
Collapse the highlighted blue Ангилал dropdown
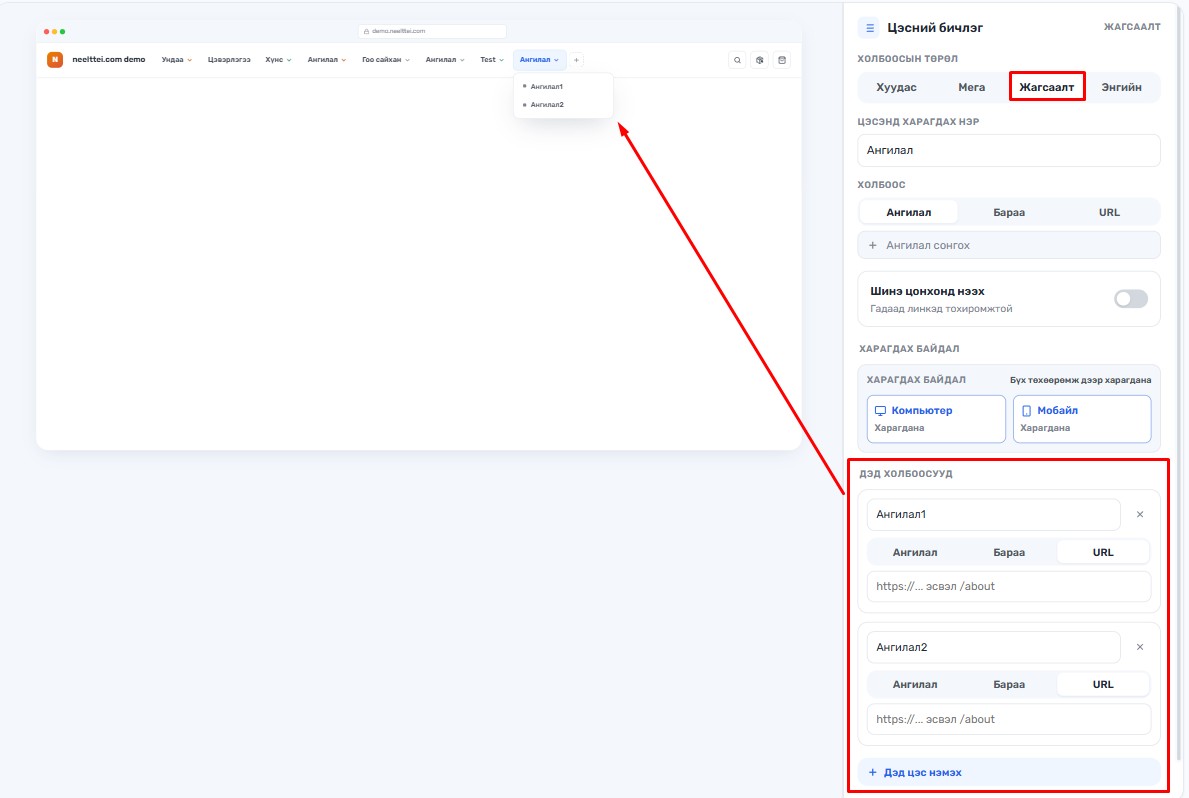539,60
